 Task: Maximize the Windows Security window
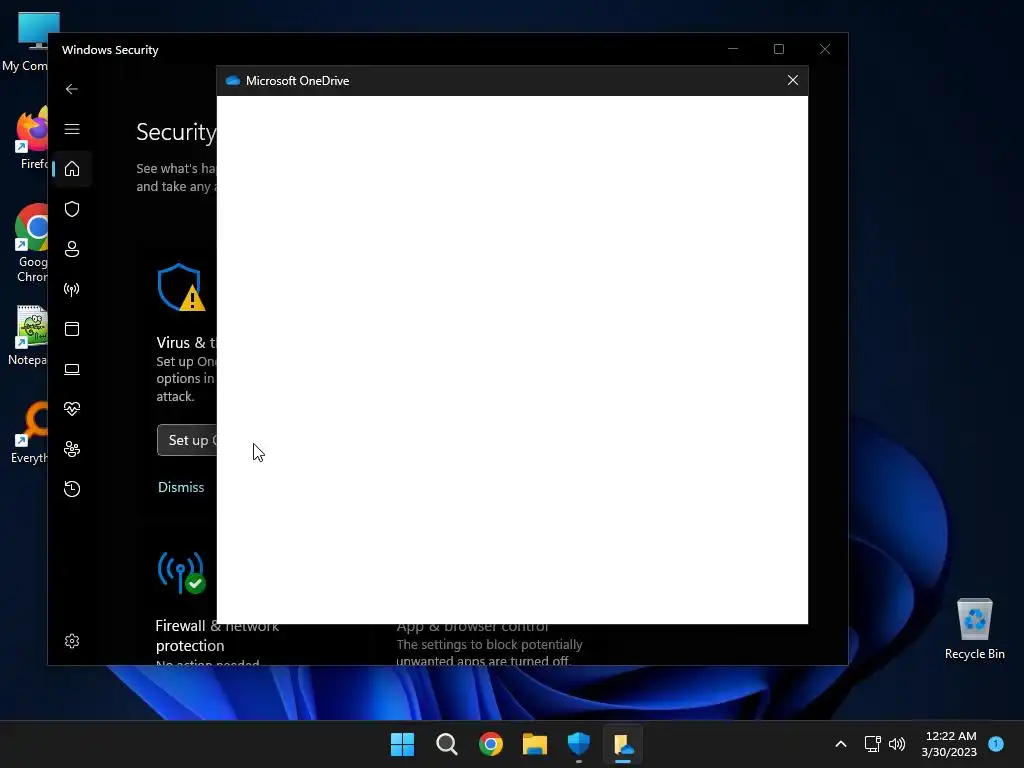[x=778, y=49]
